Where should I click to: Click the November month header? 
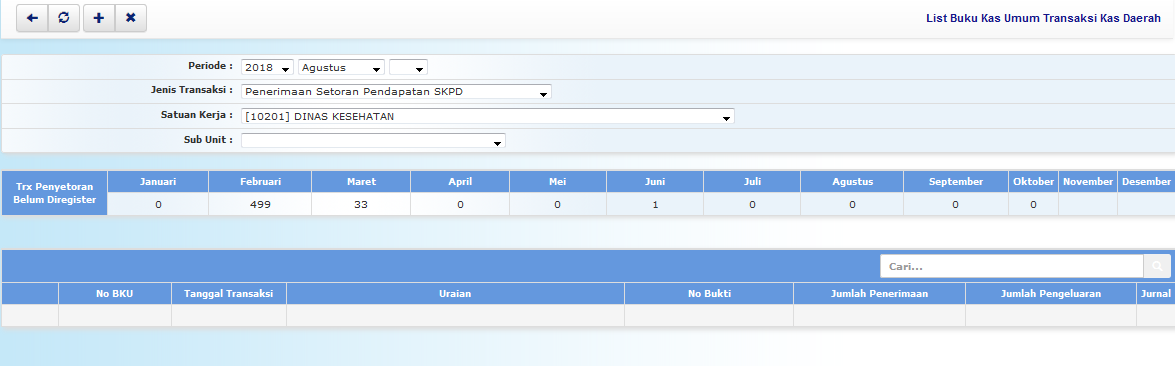pyautogui.click(x=1088, y=182)
